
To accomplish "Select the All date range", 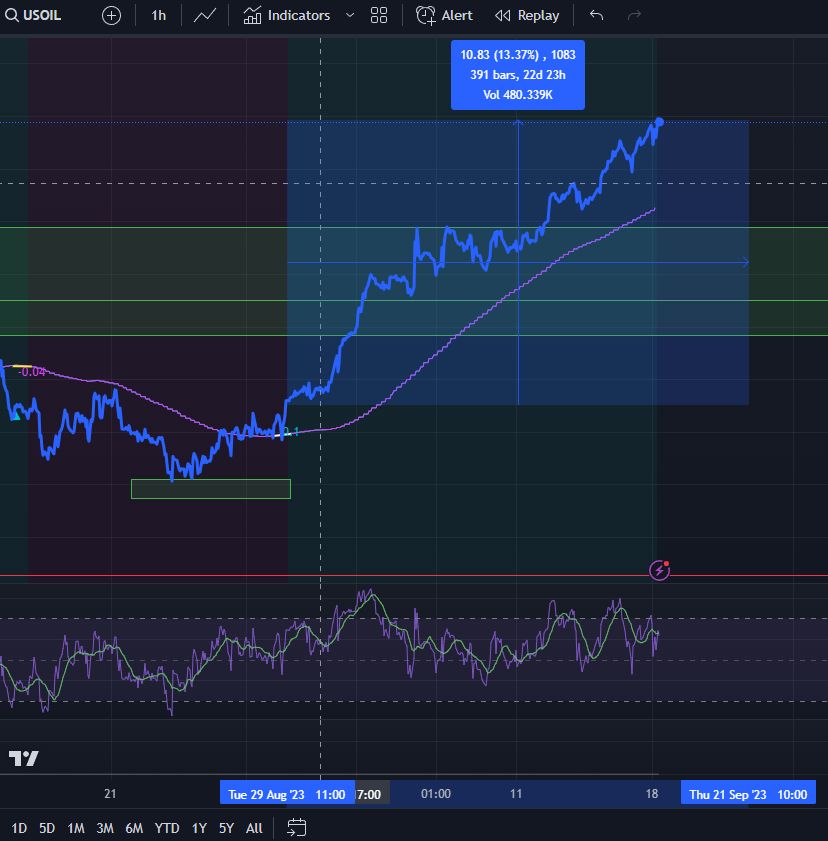I will coord(254,828).
